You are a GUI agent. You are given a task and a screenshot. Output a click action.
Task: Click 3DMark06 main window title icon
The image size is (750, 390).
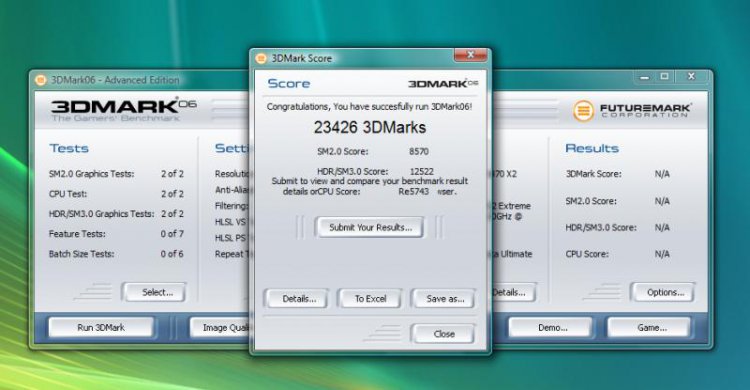pos(40,80)
